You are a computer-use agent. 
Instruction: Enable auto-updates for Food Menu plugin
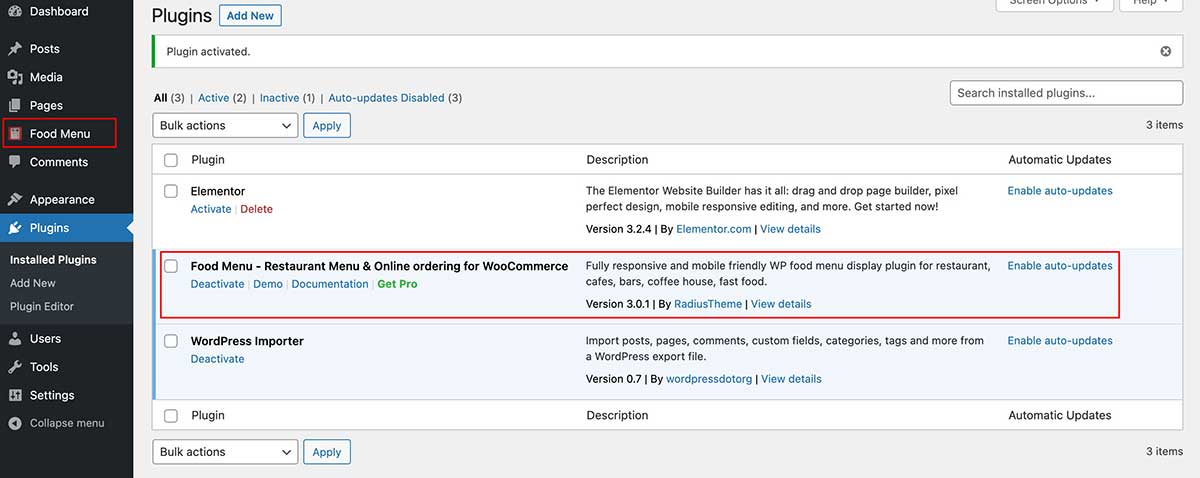tap(1060, 266)
